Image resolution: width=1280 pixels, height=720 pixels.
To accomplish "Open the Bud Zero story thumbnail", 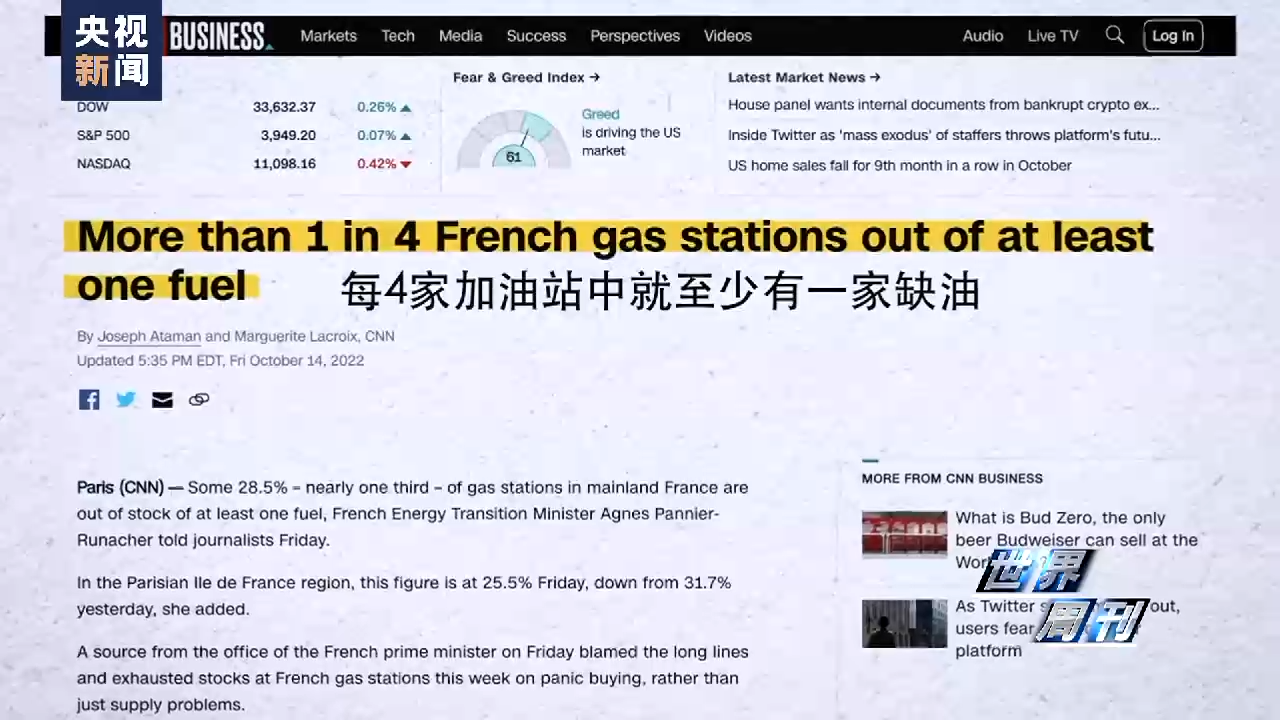I will 904,534.
